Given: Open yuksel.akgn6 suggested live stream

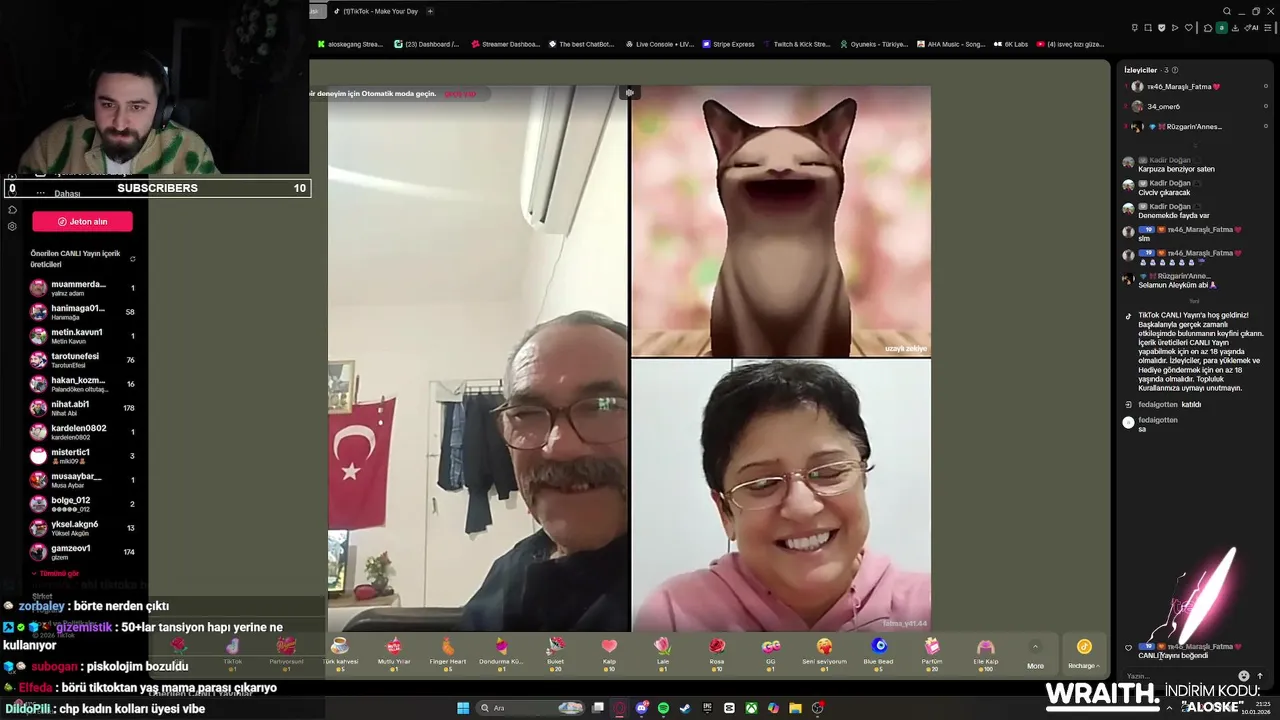Looking at the screenshot, I should click(x=82, y=528).
